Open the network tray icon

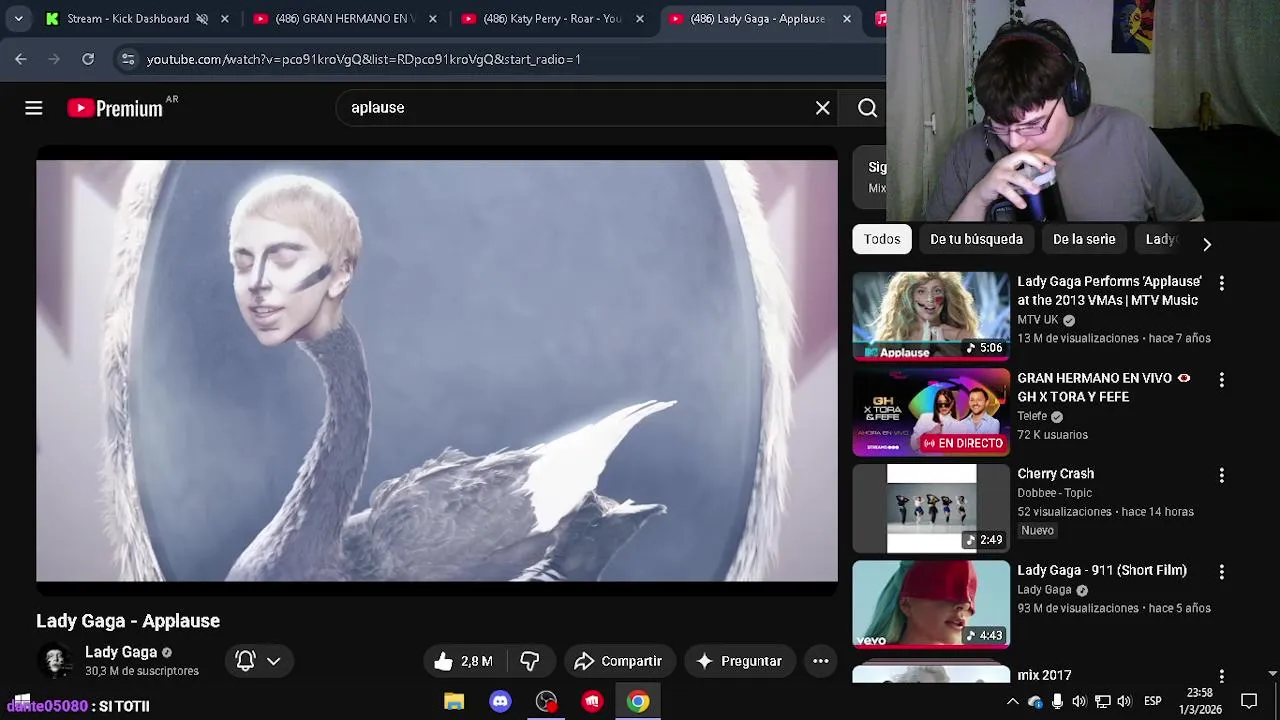click(1102, 701)
